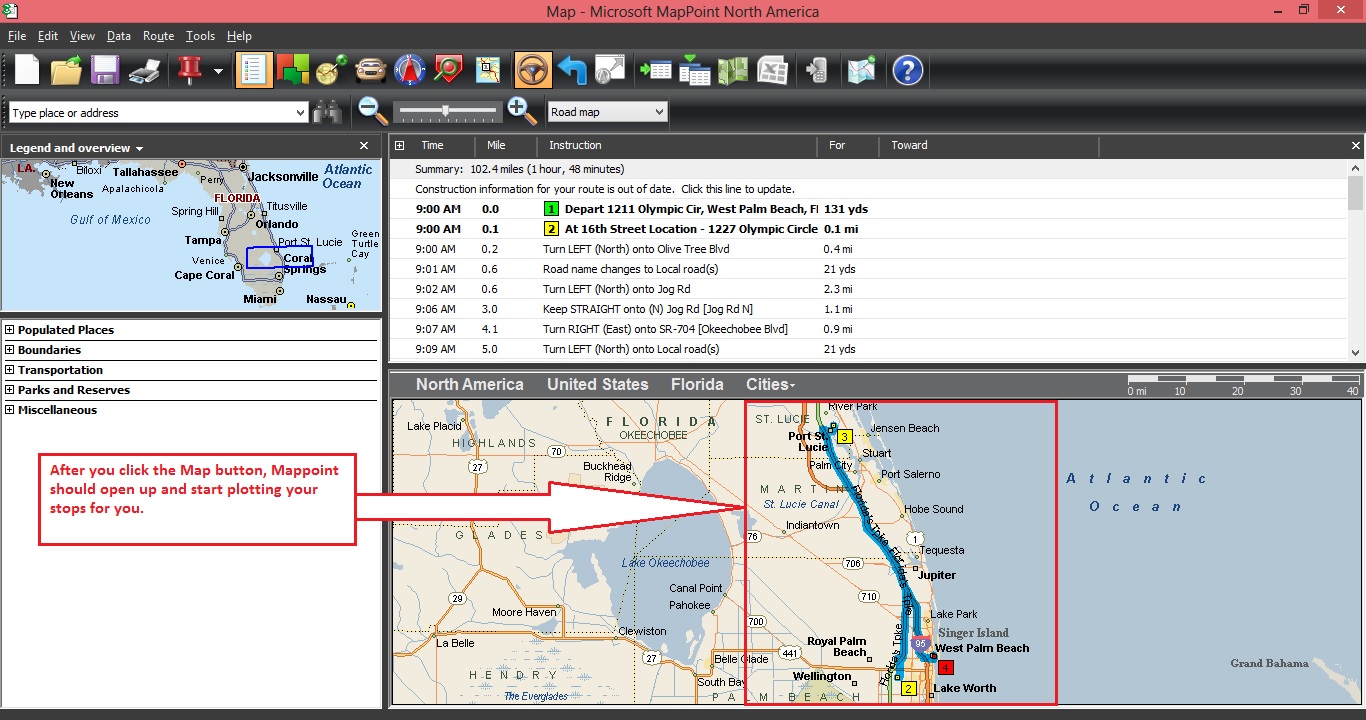Expand directions with the header plus box
1366x720 pixels.
tap(400, 146)
